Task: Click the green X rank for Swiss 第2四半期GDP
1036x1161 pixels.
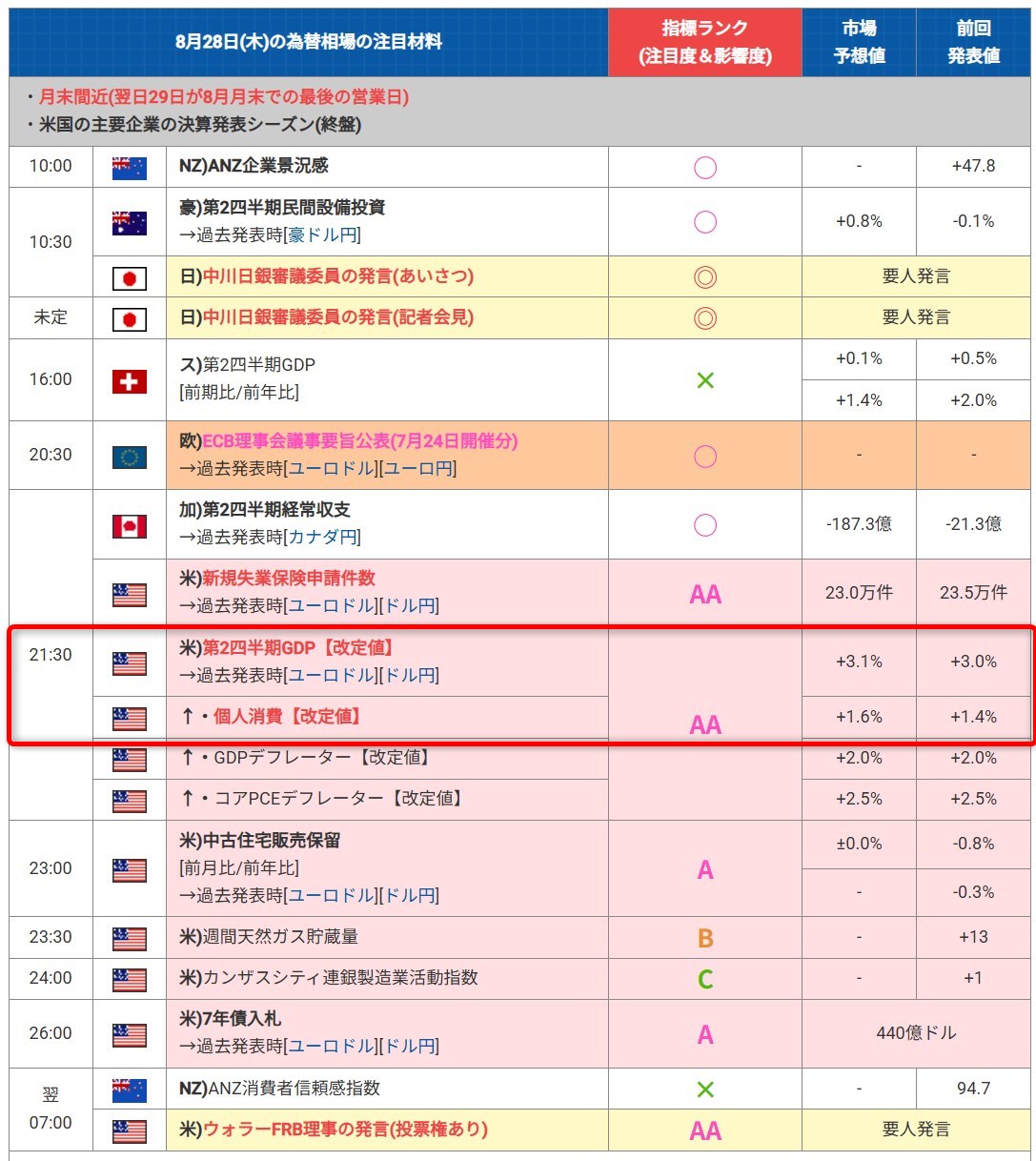Action: tap(705, 380)
